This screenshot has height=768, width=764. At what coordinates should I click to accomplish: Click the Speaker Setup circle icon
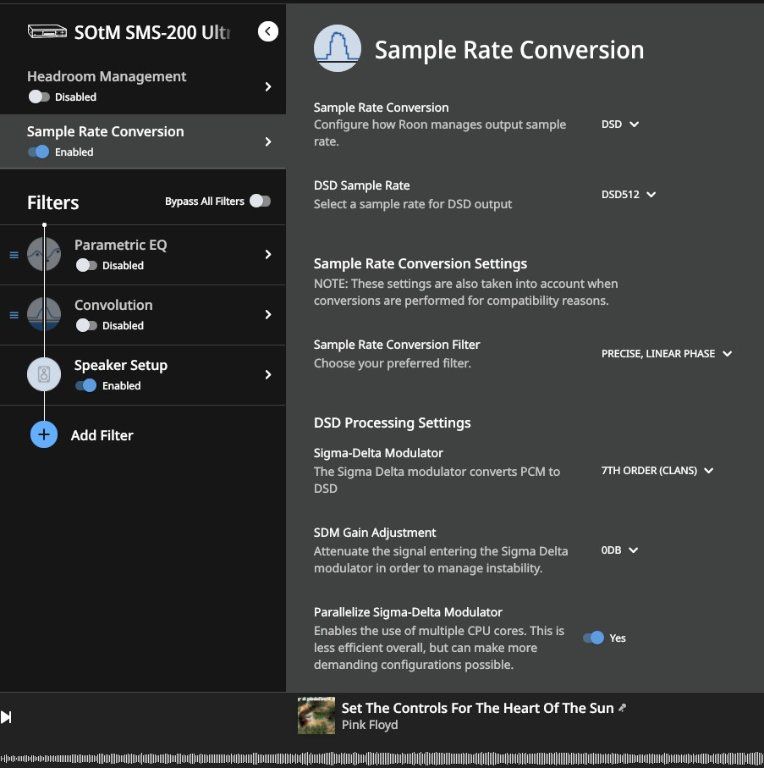44,374
